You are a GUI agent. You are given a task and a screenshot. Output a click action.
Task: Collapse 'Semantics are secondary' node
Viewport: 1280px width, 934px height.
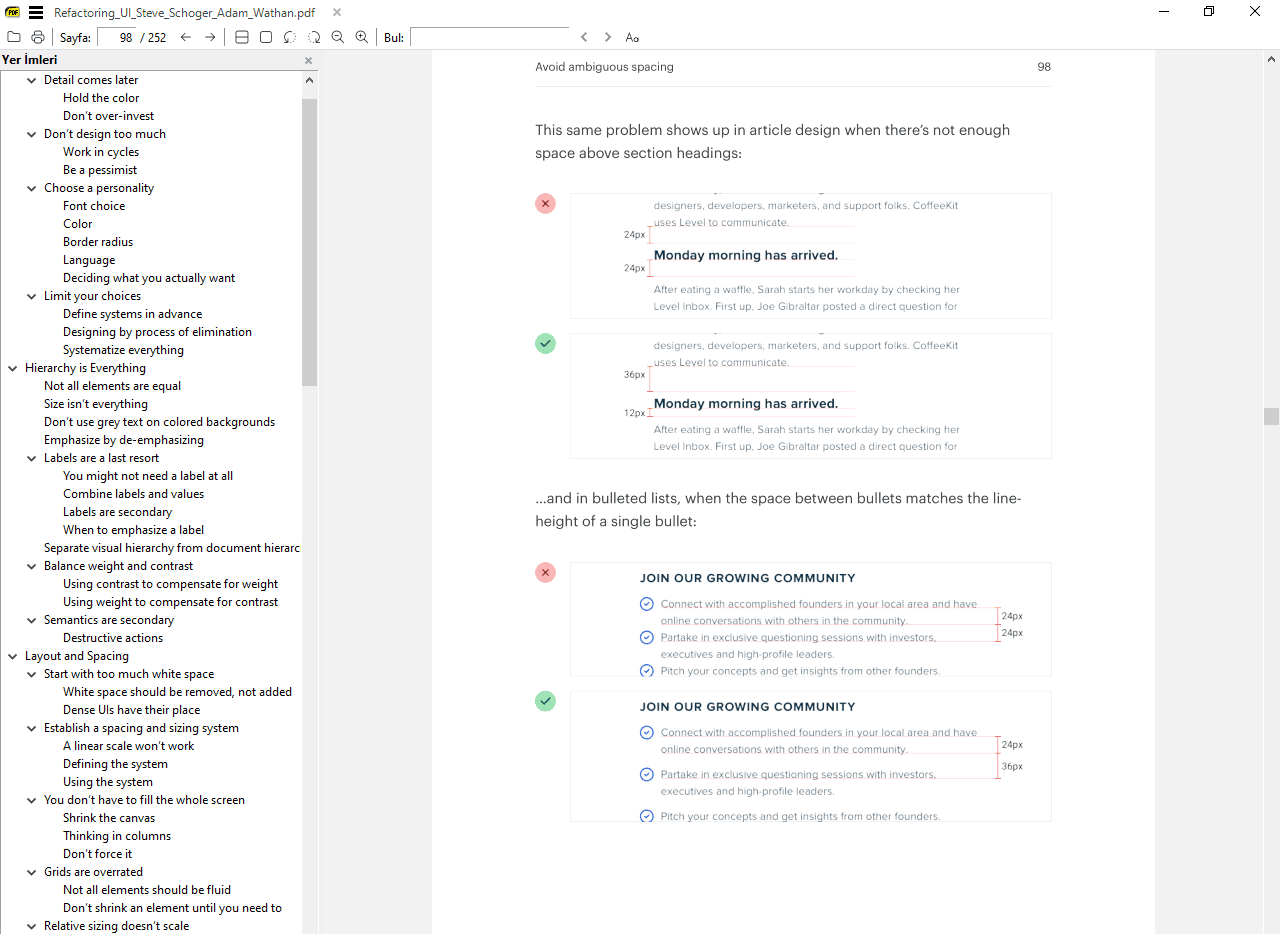point(32,620)
